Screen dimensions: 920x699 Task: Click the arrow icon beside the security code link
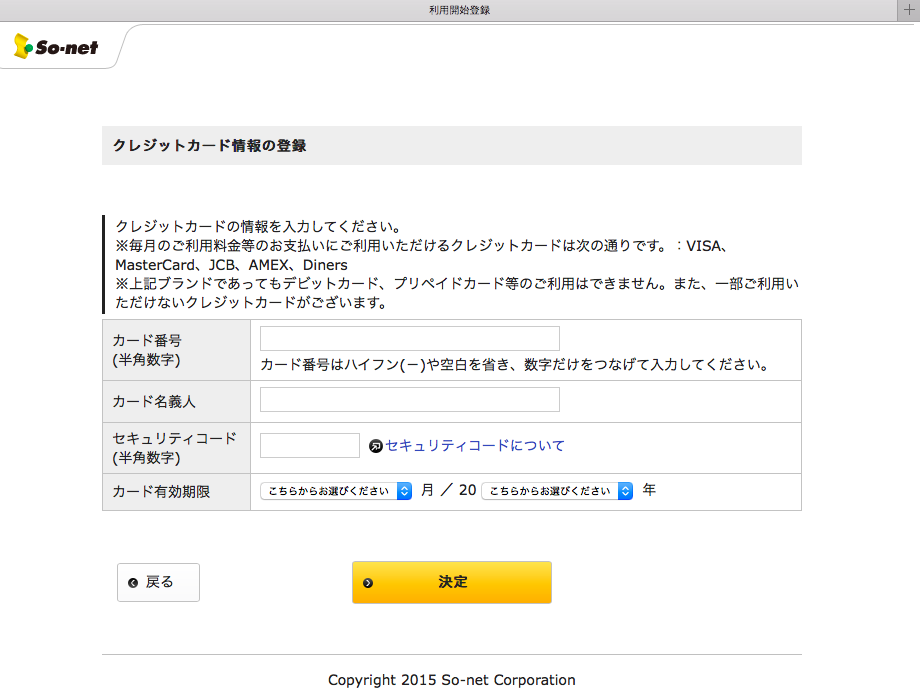[376, 447]
